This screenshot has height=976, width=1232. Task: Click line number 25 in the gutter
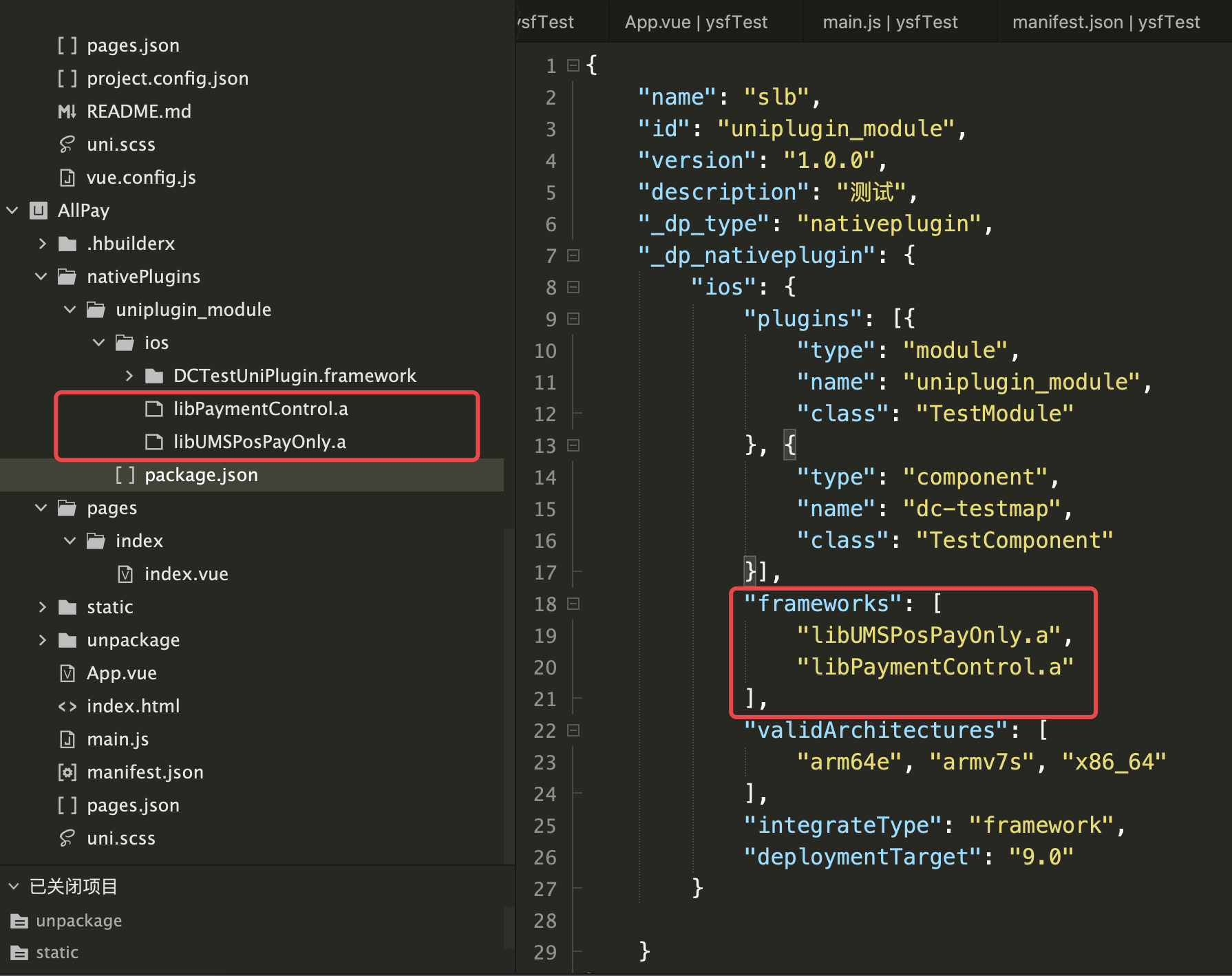545,826
